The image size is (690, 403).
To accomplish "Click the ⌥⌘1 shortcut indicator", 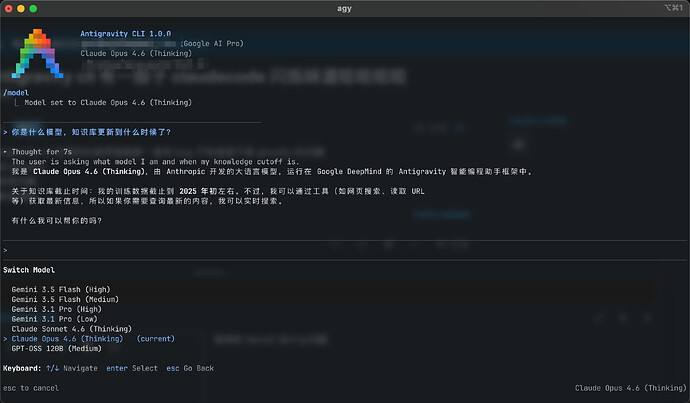I will pyautogui.click(x=674, y=8).
